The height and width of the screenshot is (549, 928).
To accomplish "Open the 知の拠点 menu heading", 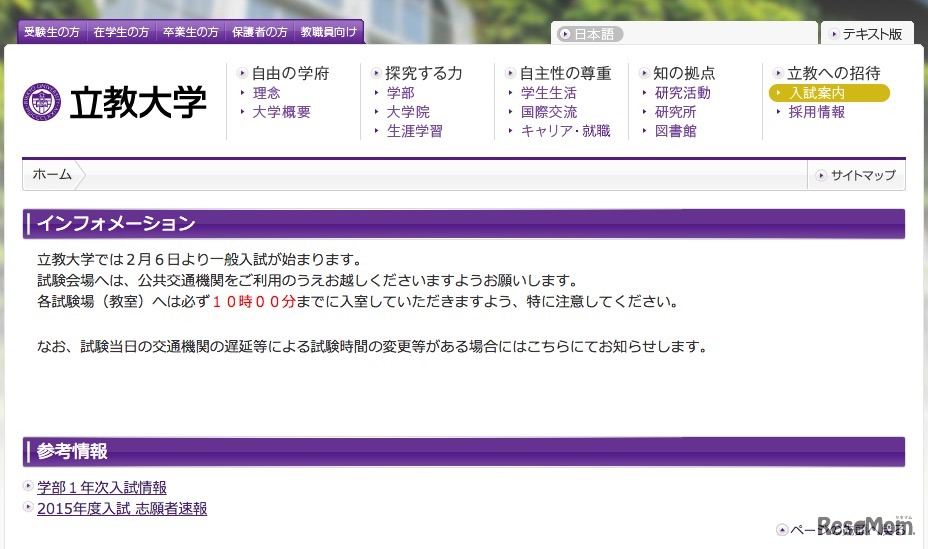I will pos(684,73).
